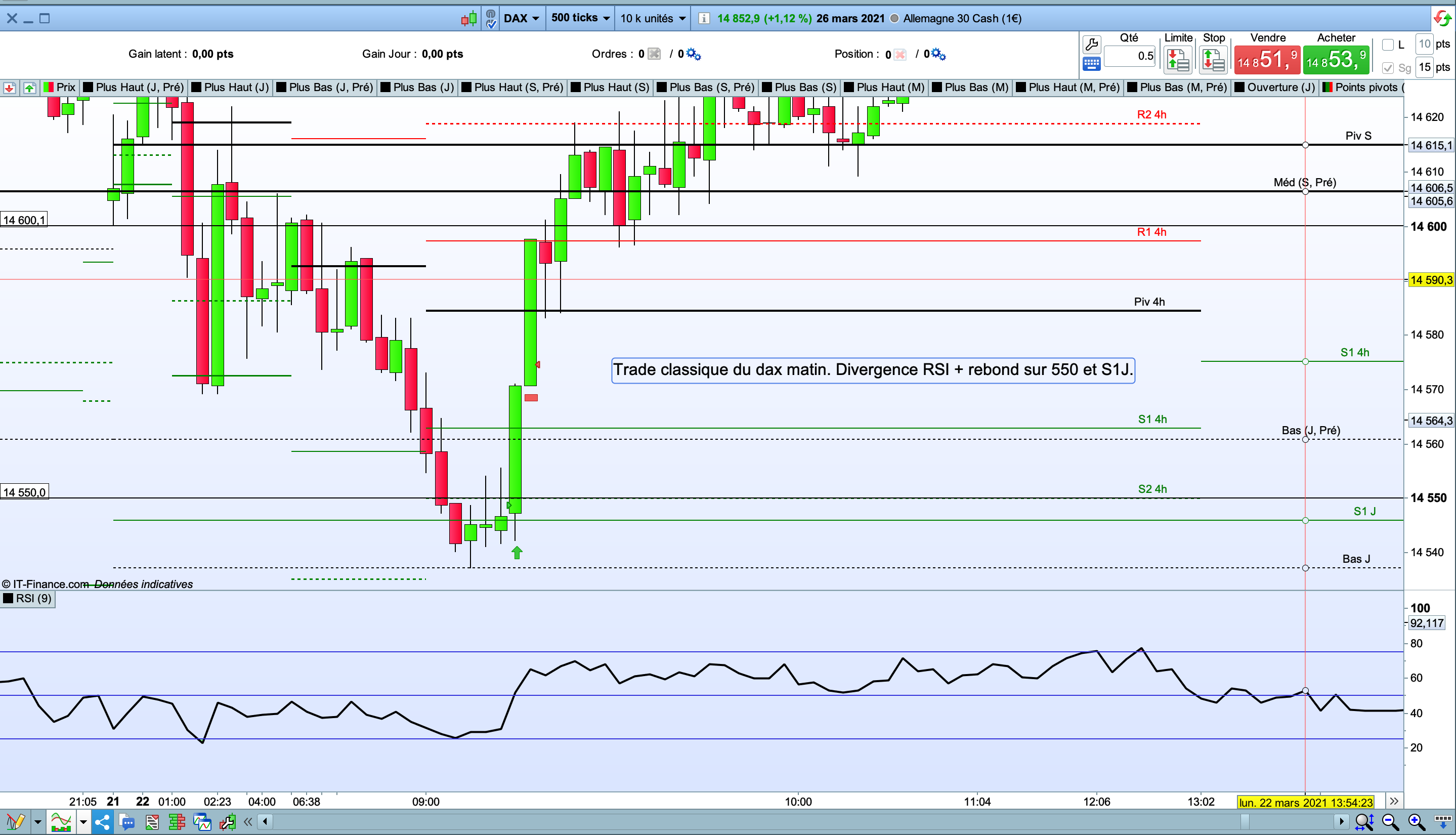This screenshot has width=1456, height=835.
Task: Toggle the Sg stop checkbox
Action: (x=1388, y=68)
